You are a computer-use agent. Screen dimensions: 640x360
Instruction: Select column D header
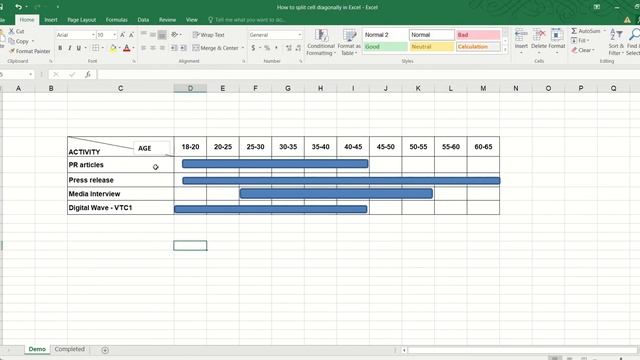[x=190, y=88]
